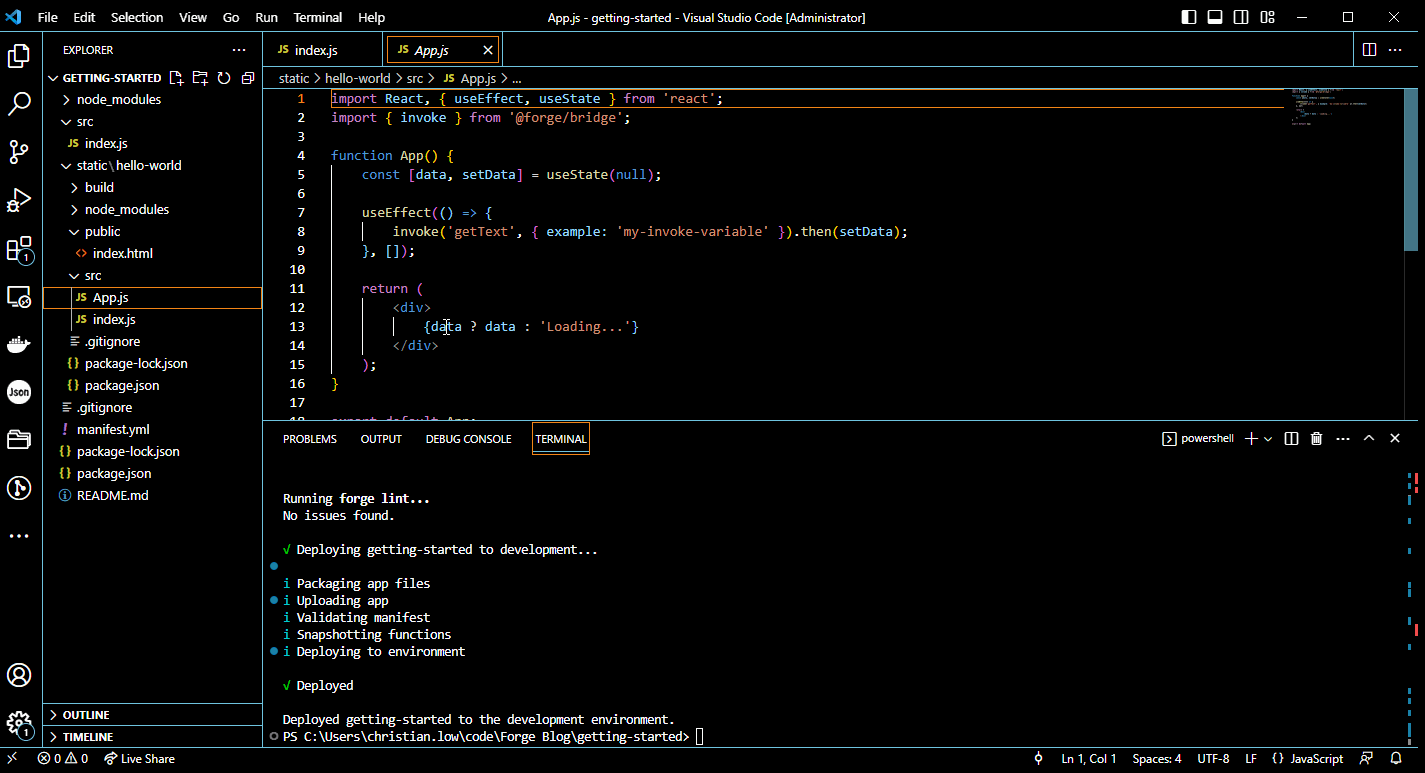
Task: Show additional views ellipsis in activity bar
Action: pos(19,536)
